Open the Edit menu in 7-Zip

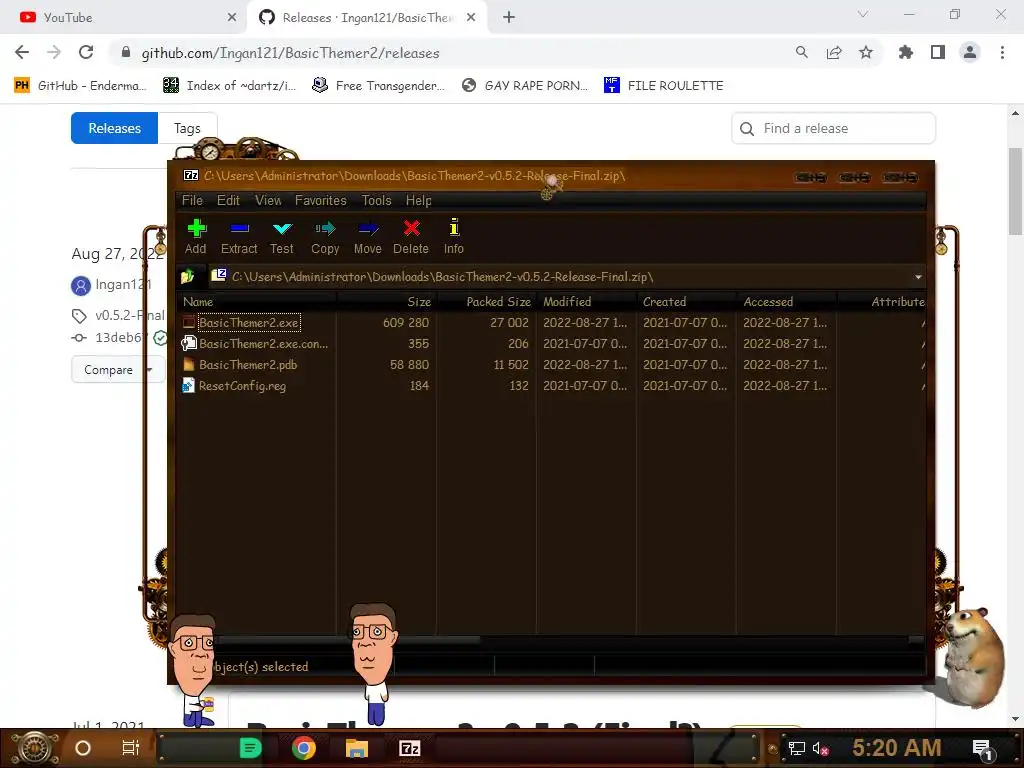[228, 200]
